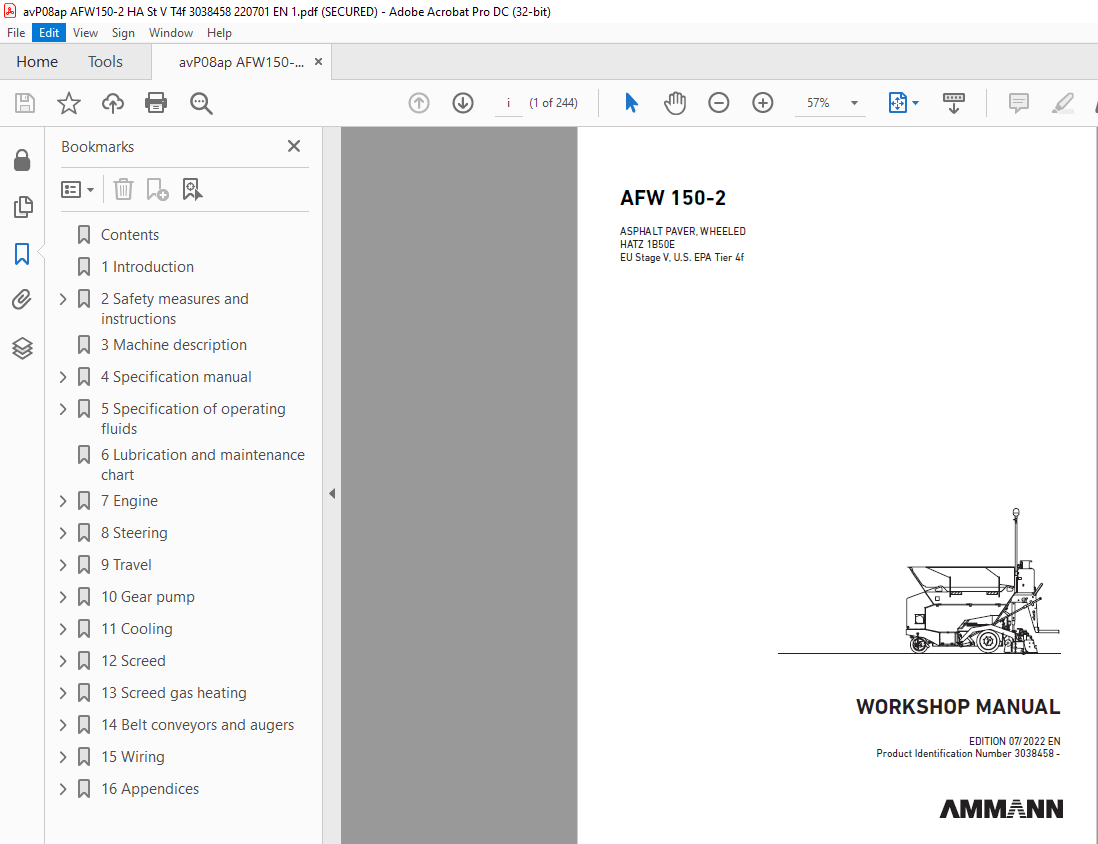Screen dimensions: 1098x844
Task: Click the fit page view icon
Action: [898, 103]
